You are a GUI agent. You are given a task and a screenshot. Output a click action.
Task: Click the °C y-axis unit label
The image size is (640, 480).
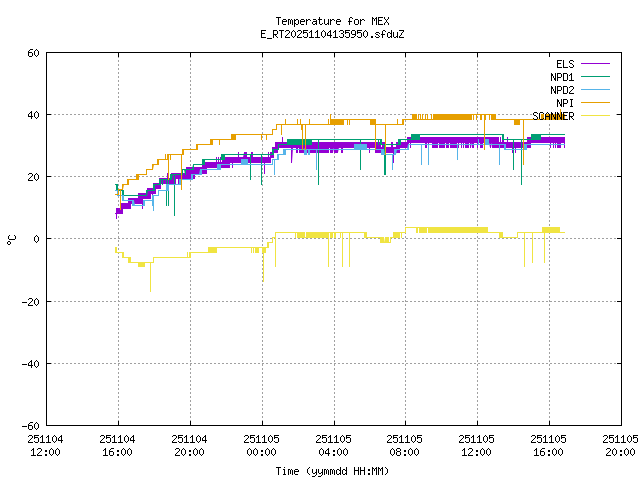[x=12, y=239]
